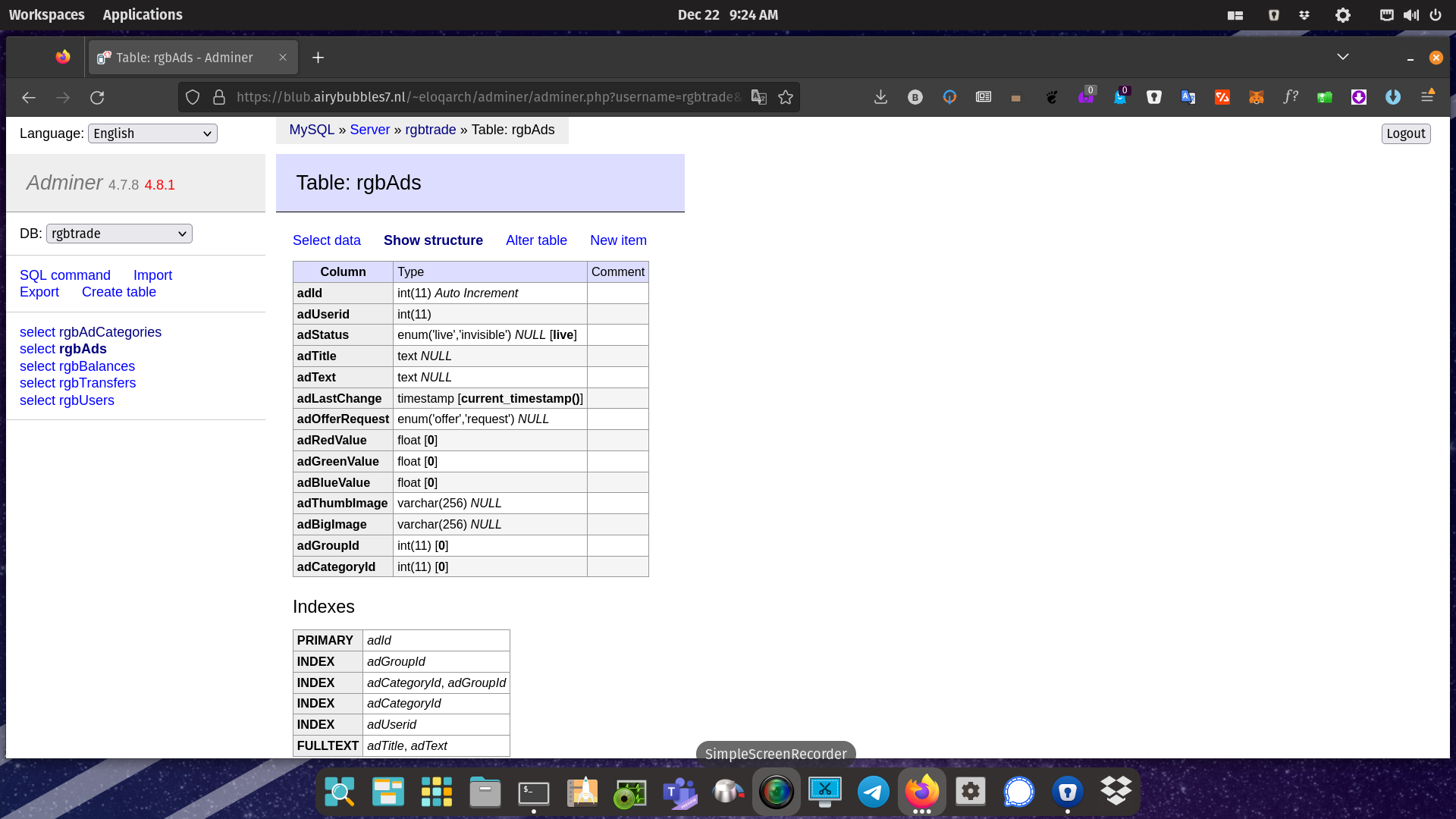Open the purple download arrow extension
Viewport: 1456px width, 819px height.
click(x=1359, y=97)
